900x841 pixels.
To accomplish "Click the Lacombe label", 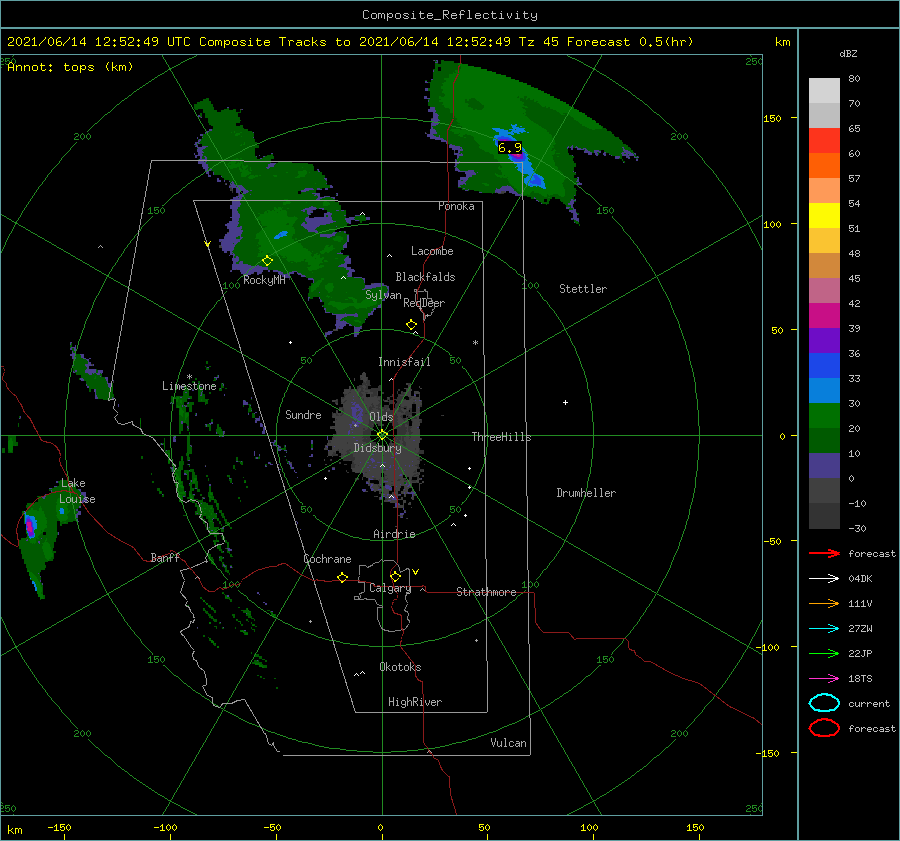I will pyautogui.click(x=432, y=251).
